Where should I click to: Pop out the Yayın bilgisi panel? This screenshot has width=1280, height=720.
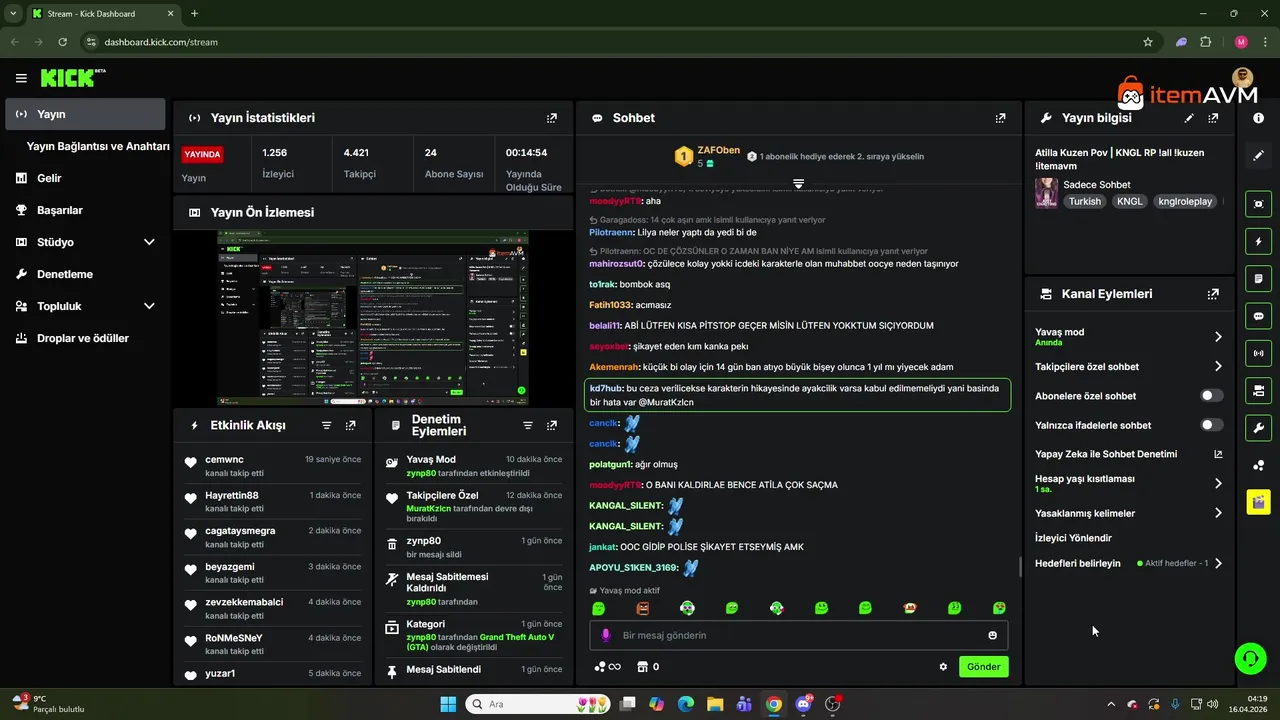(x=1213, y=118)
